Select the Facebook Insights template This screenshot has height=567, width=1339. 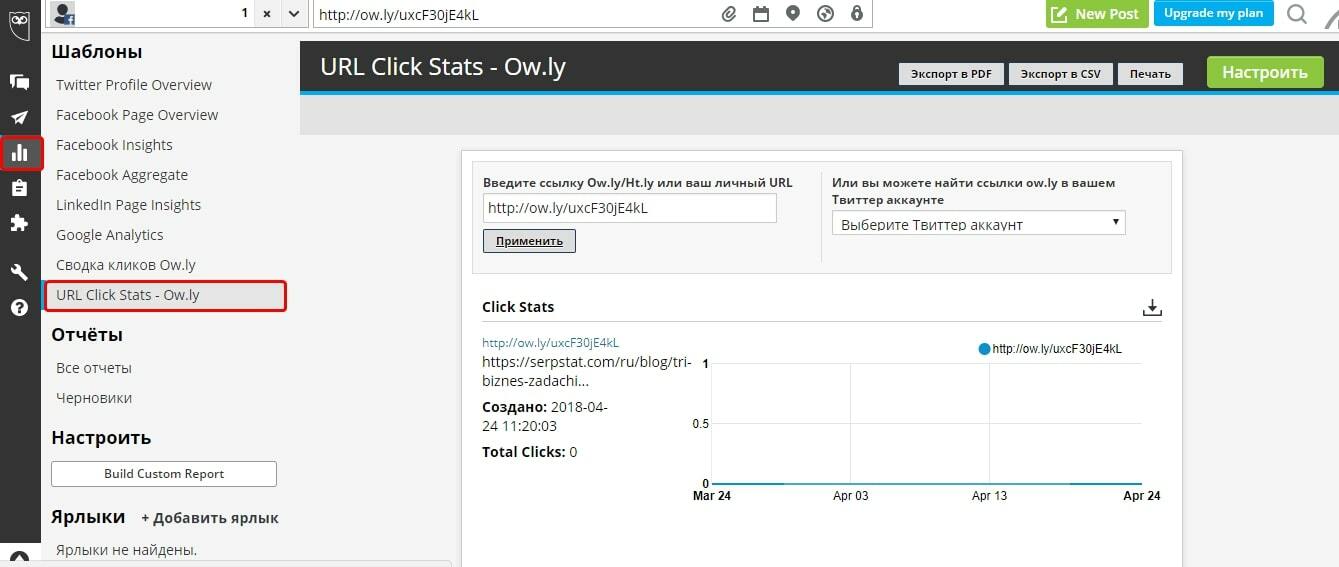point(114,145)
